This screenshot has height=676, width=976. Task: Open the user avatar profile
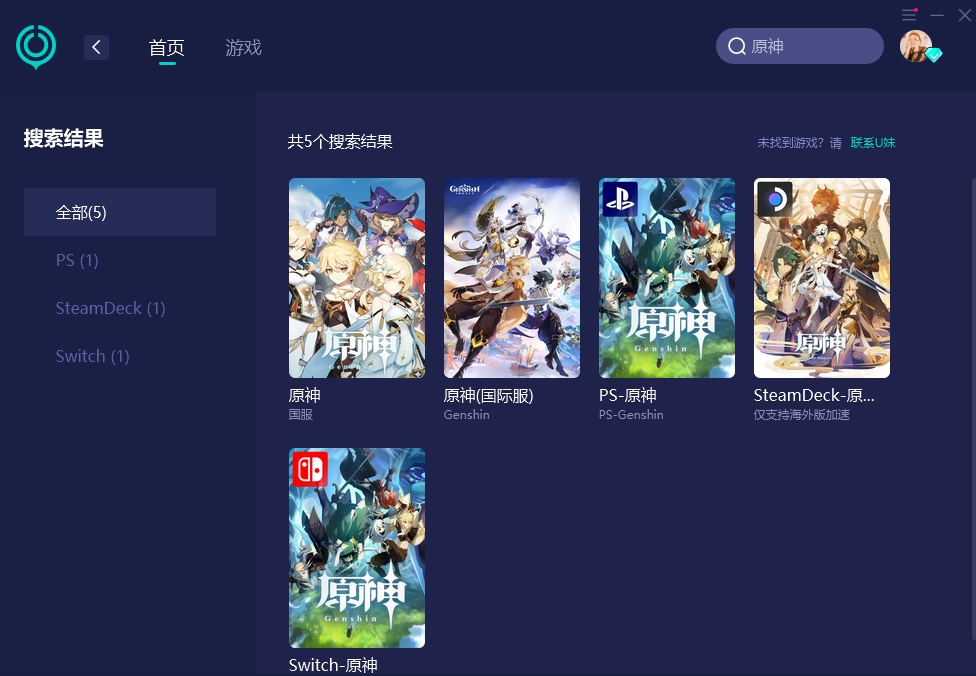[916, 46]
